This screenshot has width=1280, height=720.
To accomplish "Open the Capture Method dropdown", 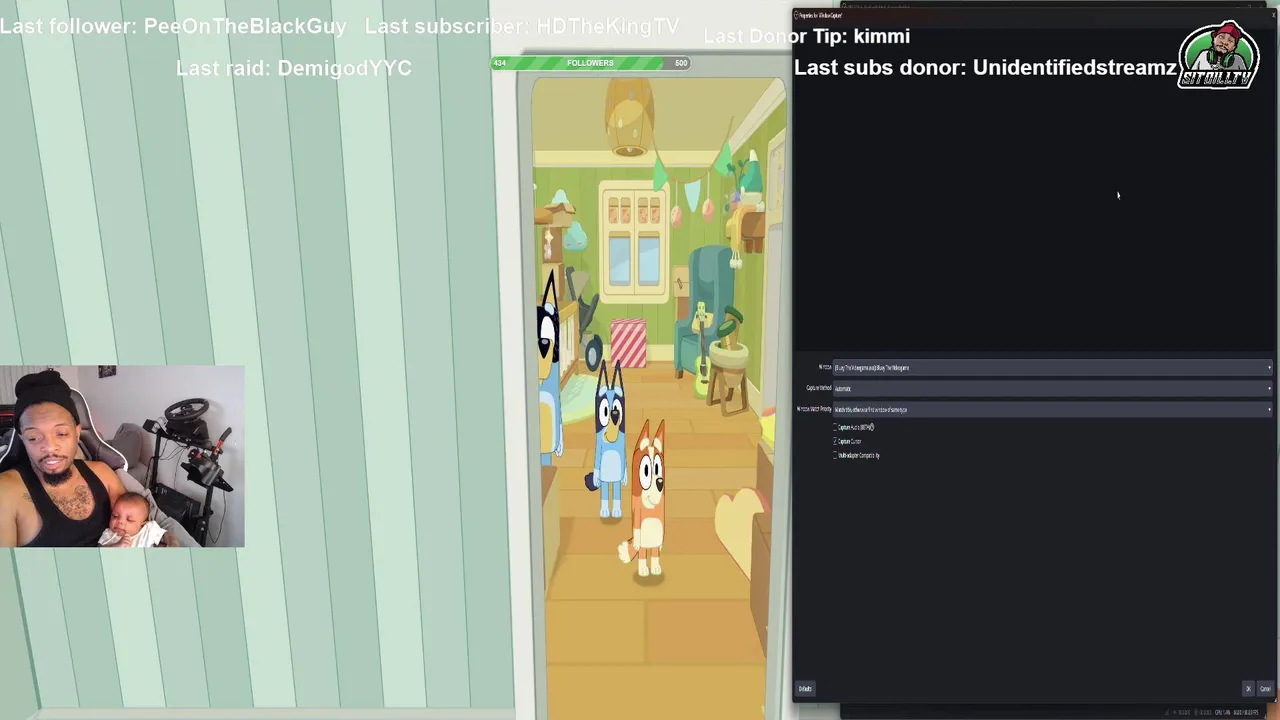I will [1052, 389].
